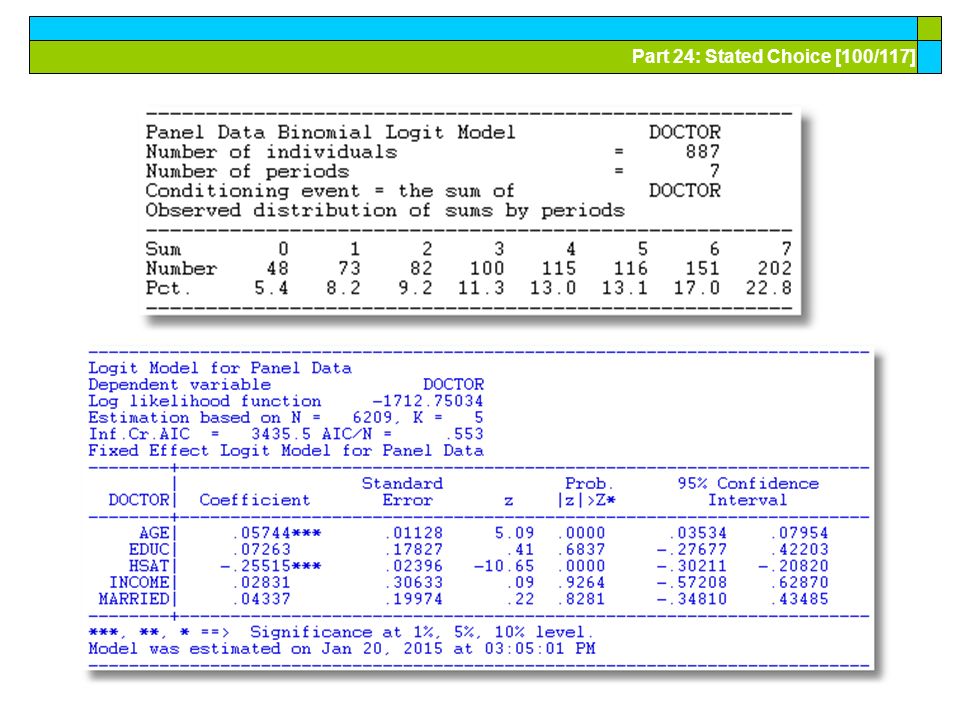Click the HSAT variable row label
Image resolution: width=960 pixels, height=720 pixels.
click(149, 566)
